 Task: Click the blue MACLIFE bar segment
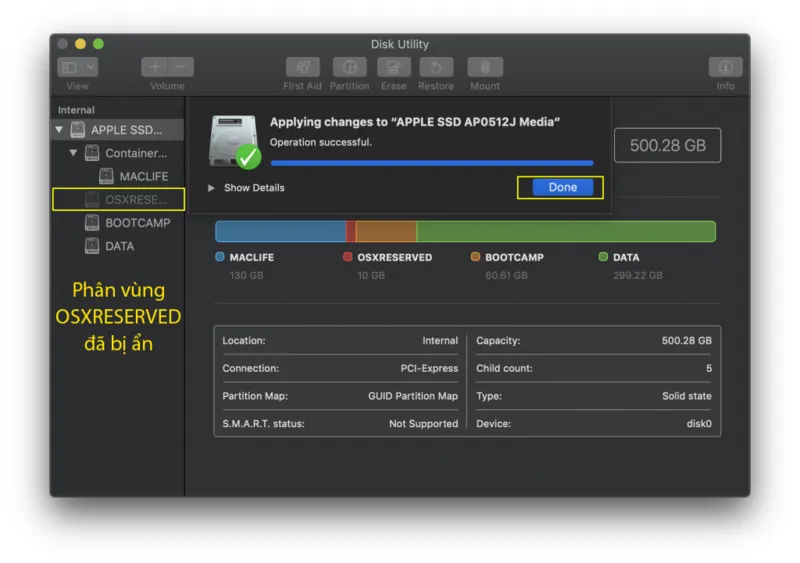(281, 231)
